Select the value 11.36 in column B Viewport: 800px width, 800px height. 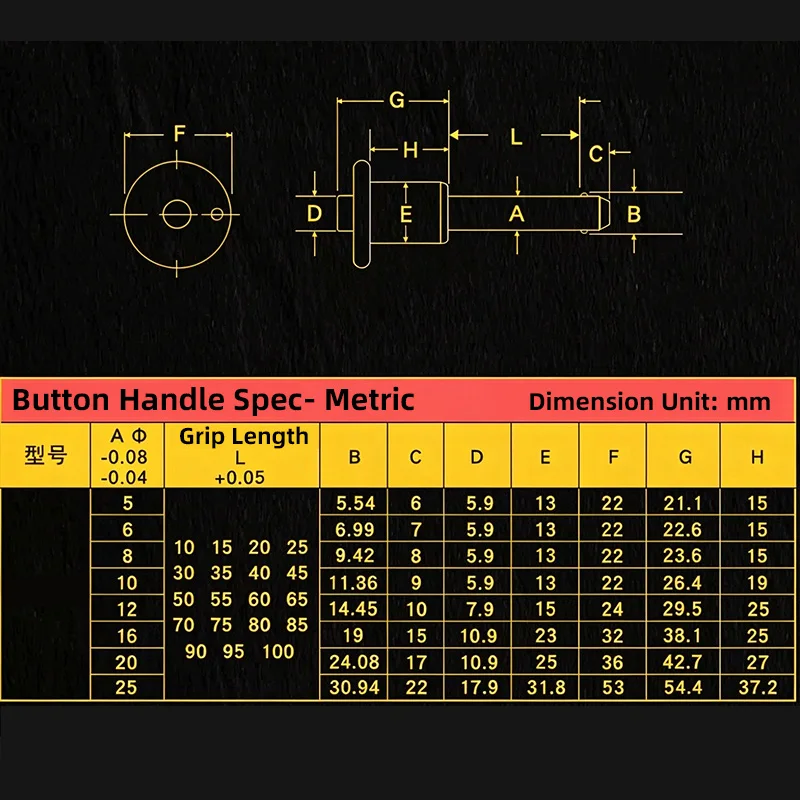[353, 583]
